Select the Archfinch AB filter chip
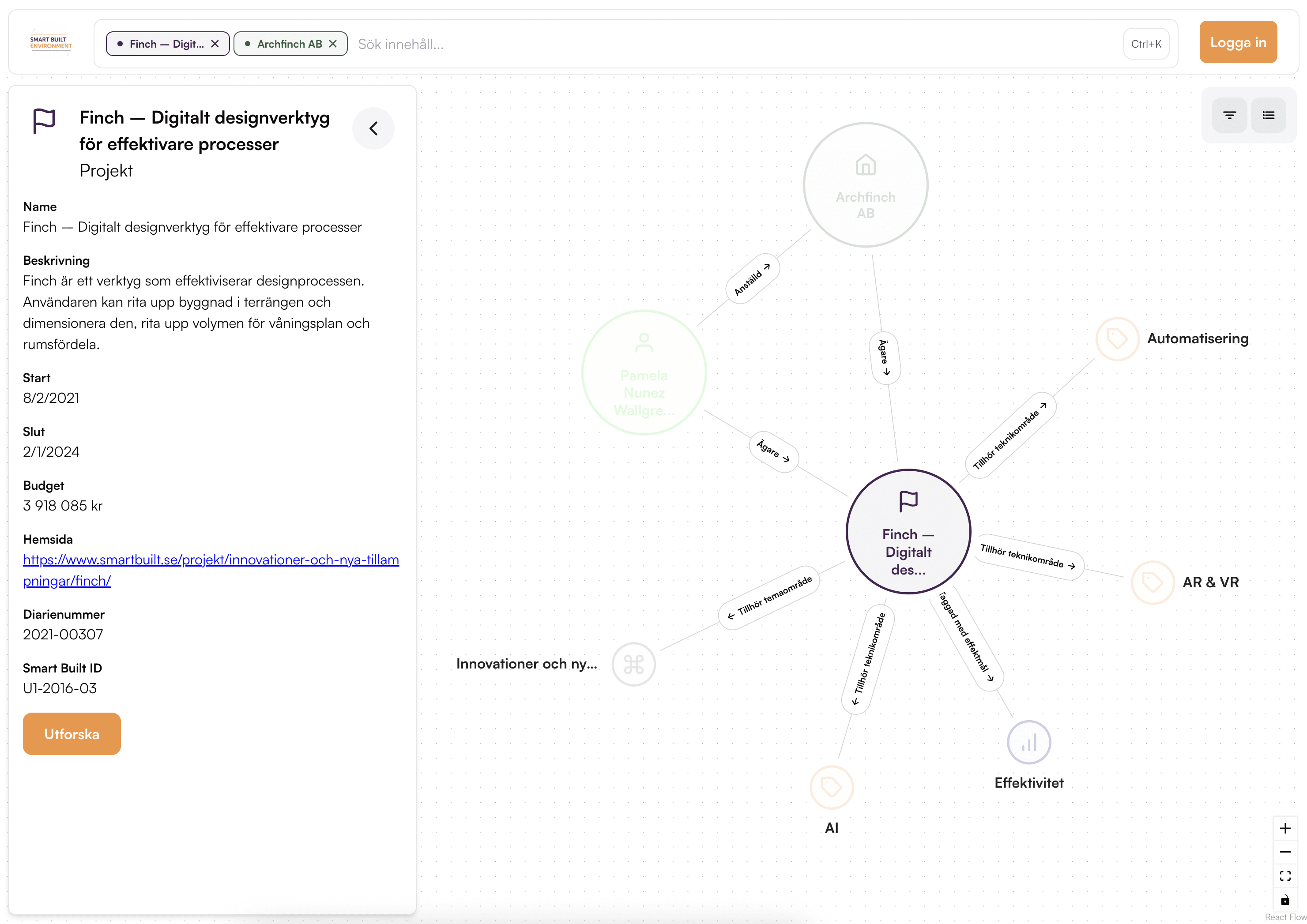The height and width of the screenshot is (924, 1307). [290, 44]
